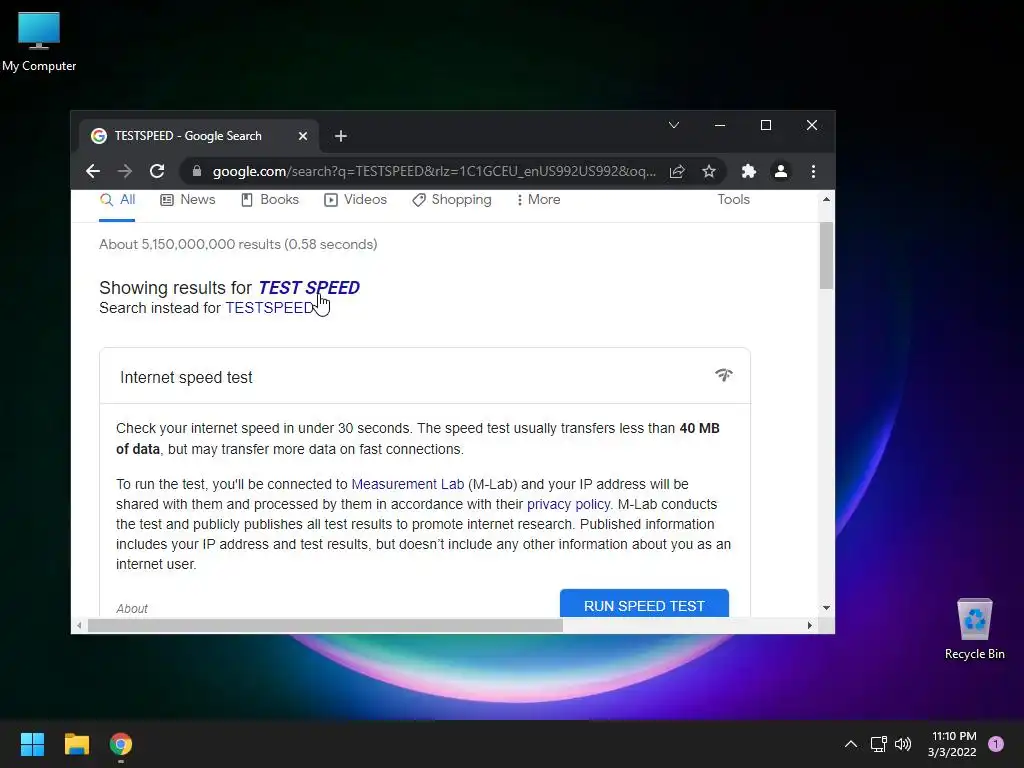Viewport: 1024px width, 768px height.
Task: Show hidden system tray icons
Action: pos(851,744)
